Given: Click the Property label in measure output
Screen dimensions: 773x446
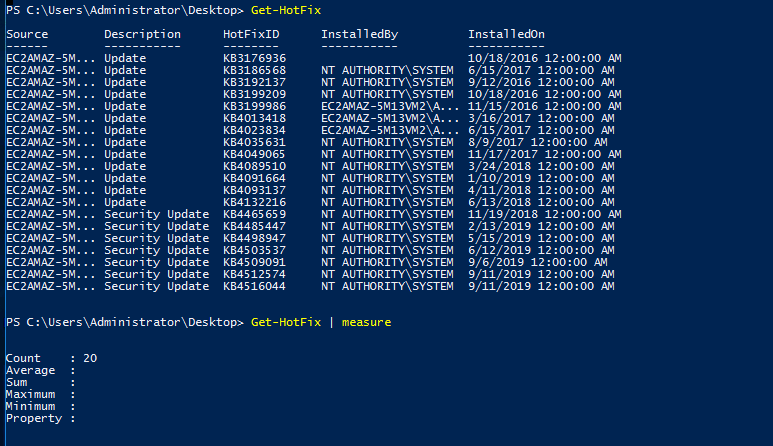Looking at the screenshot, I should tap(34, 418).
